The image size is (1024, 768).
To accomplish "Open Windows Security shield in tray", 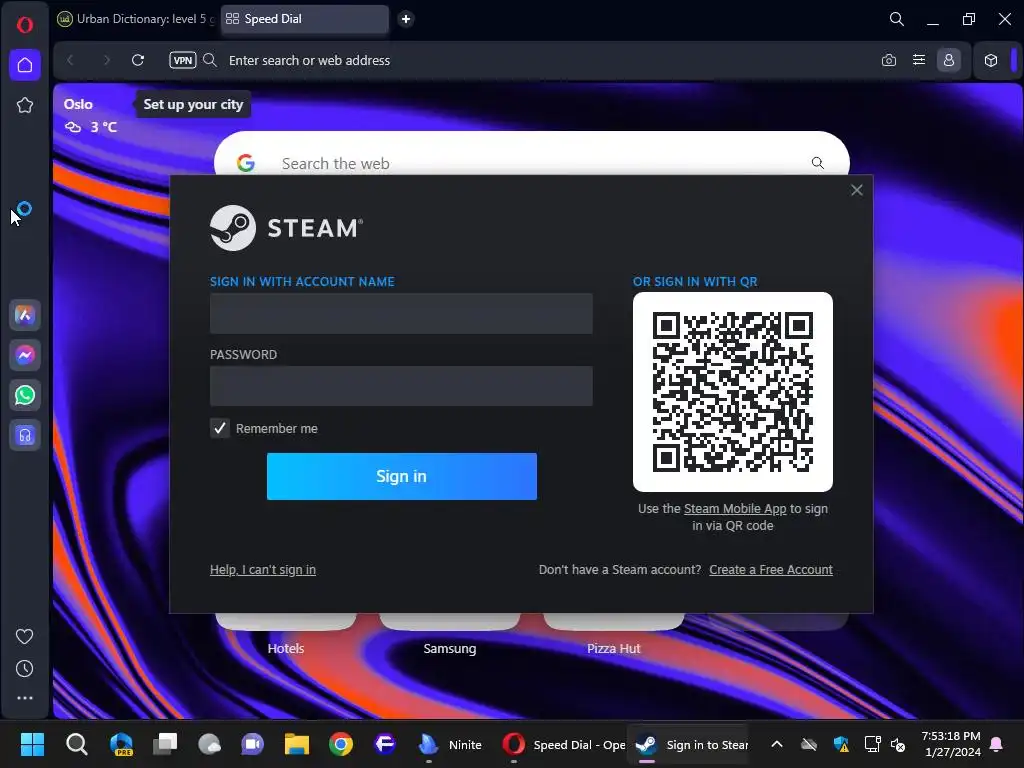I will click(841, 744).
